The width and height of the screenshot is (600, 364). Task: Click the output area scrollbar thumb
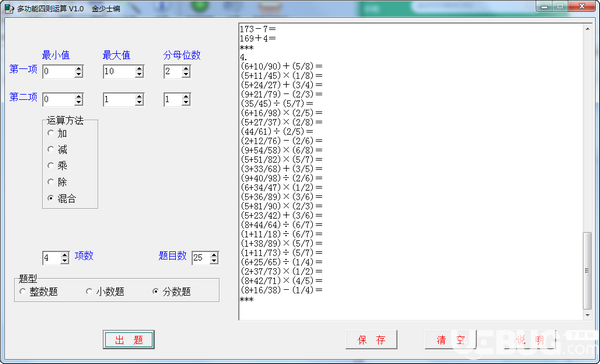coord(587,271)
